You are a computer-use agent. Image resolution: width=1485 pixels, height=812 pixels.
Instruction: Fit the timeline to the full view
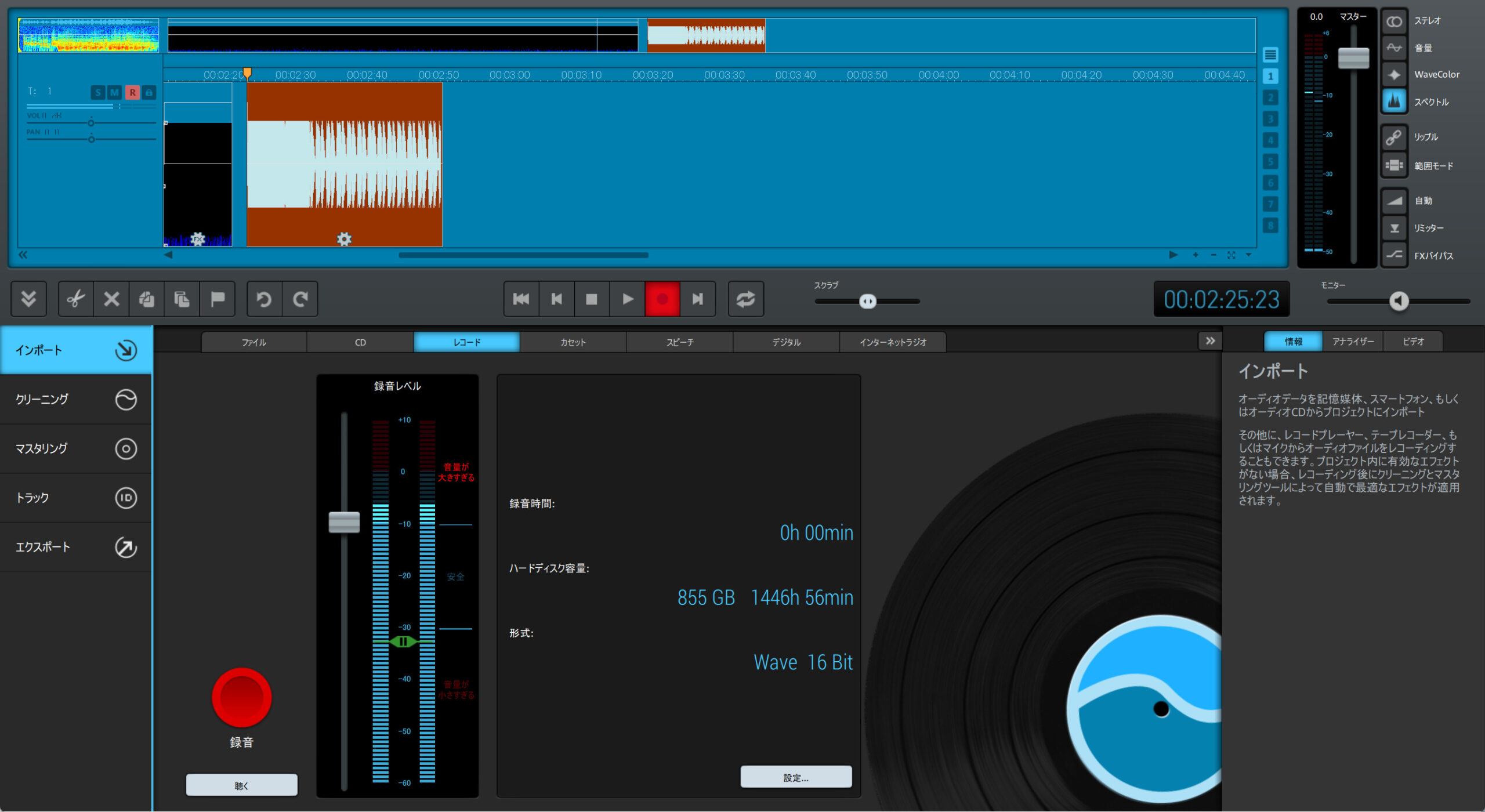[x=1231, y=255]
